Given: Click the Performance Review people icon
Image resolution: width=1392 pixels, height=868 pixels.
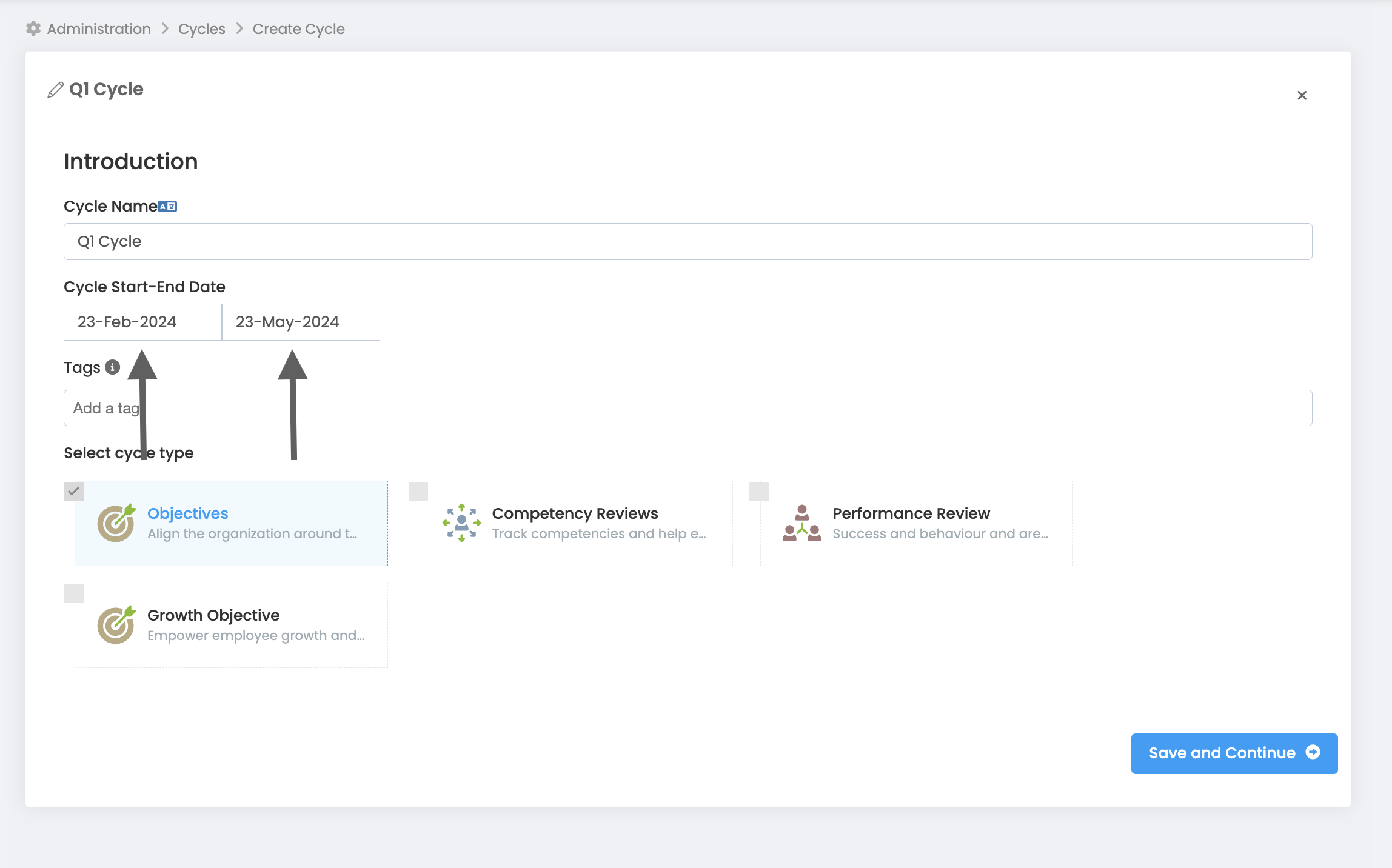Looking at the screenshot, I should tap(801, 522).
